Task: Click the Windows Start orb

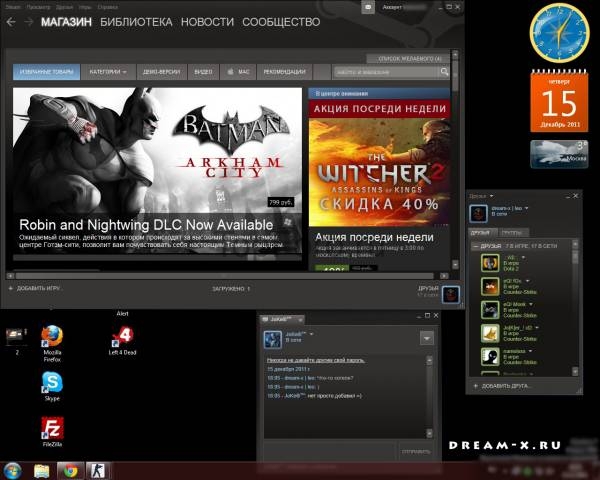Action: coord(13,470)
